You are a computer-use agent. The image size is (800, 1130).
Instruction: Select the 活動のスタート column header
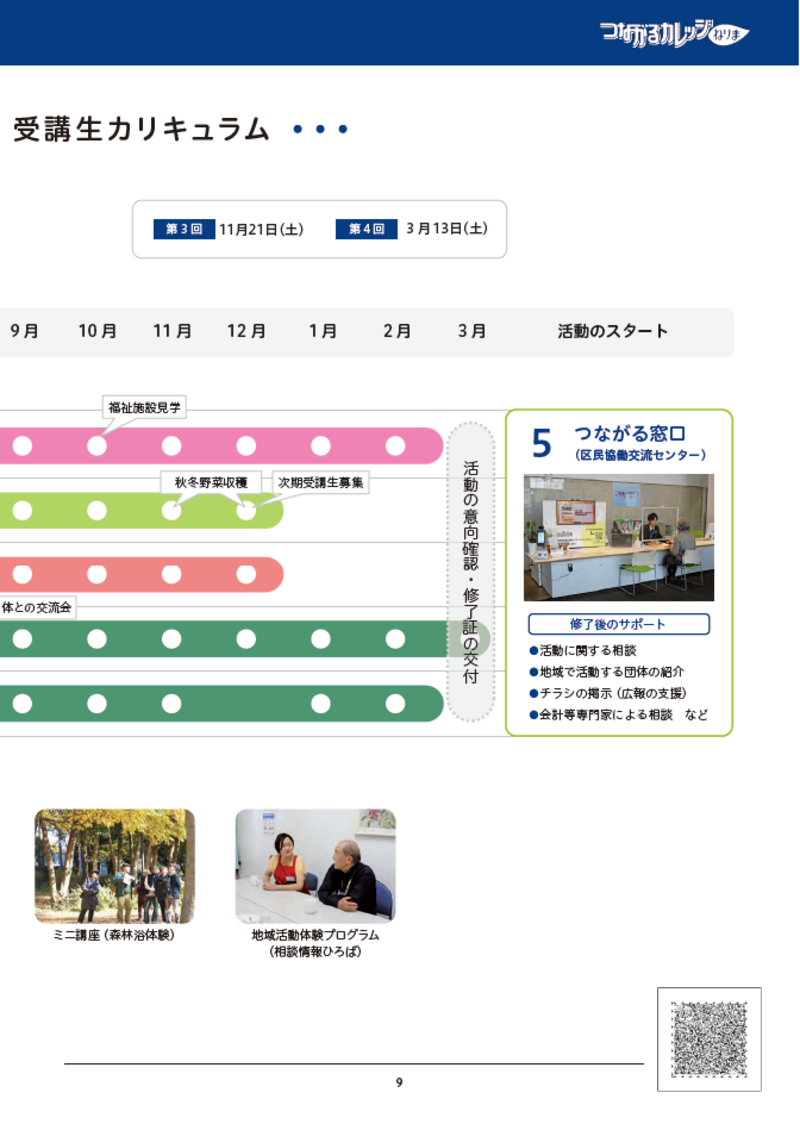[x=612, y=331]
